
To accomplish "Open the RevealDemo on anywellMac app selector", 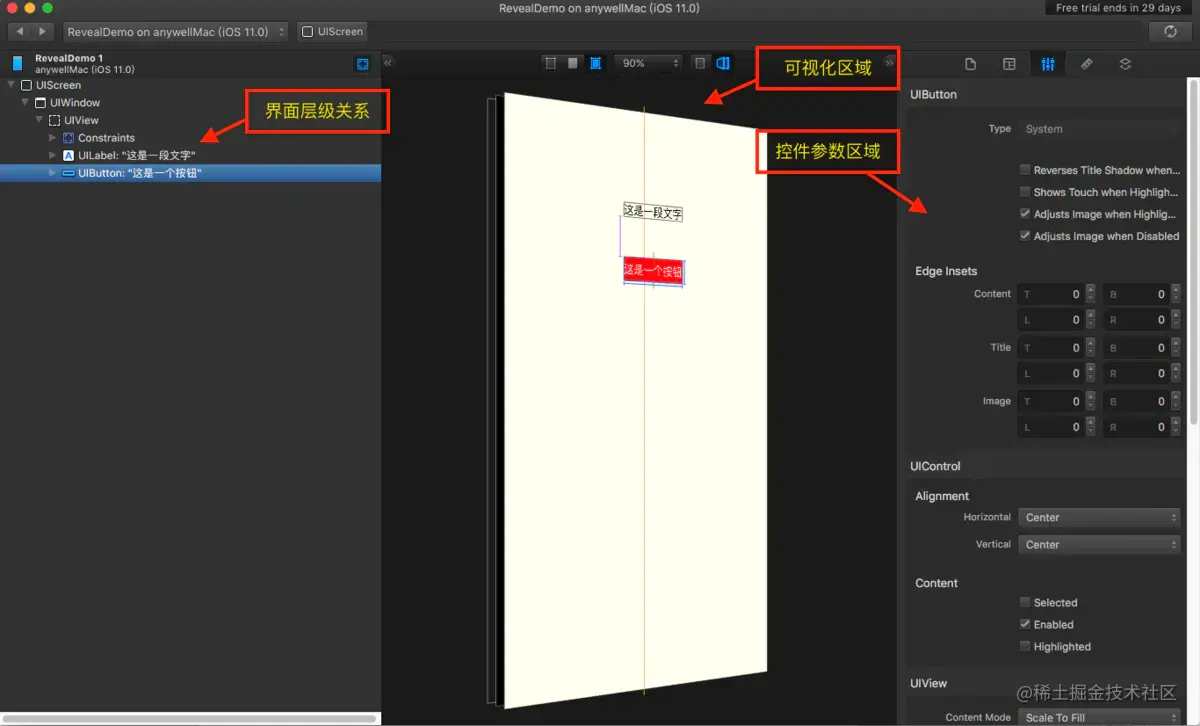I will pos(176,32).
